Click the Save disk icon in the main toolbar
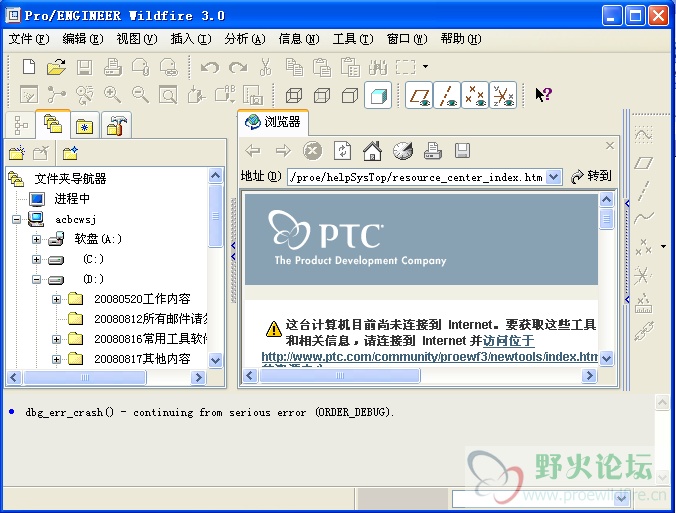Screen dimensions: 676x513 (84, 68)
